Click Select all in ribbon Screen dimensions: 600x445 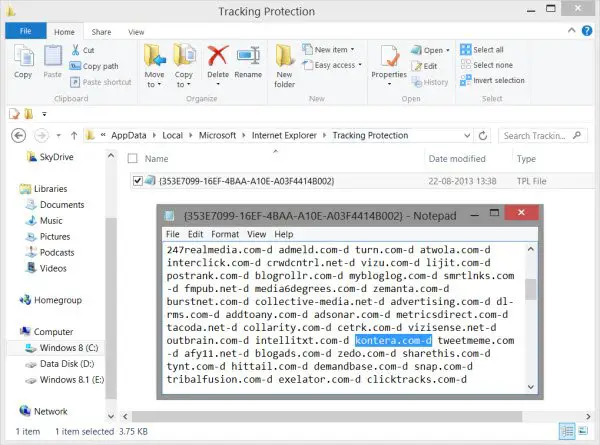coord(482,49)
